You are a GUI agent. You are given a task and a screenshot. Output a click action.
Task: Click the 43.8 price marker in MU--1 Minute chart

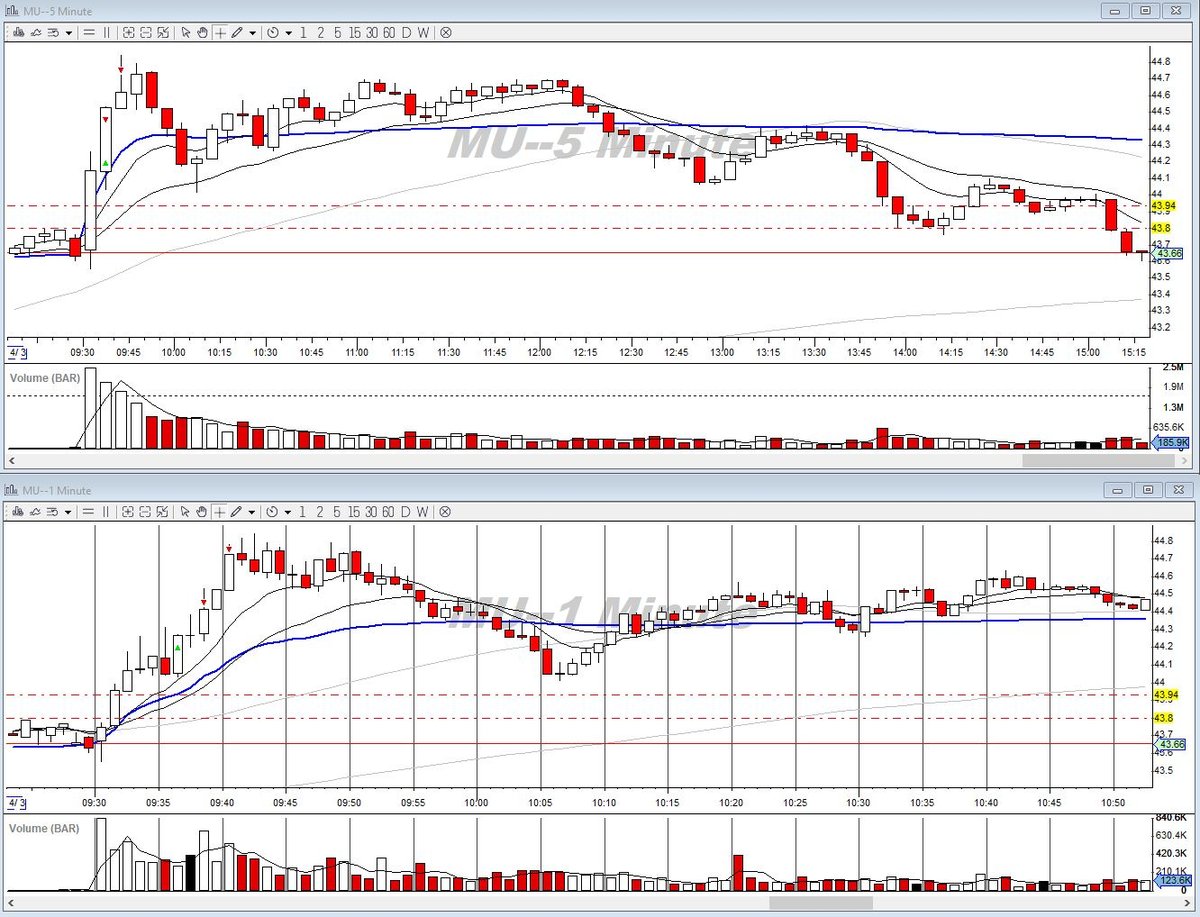point(1163,718)
